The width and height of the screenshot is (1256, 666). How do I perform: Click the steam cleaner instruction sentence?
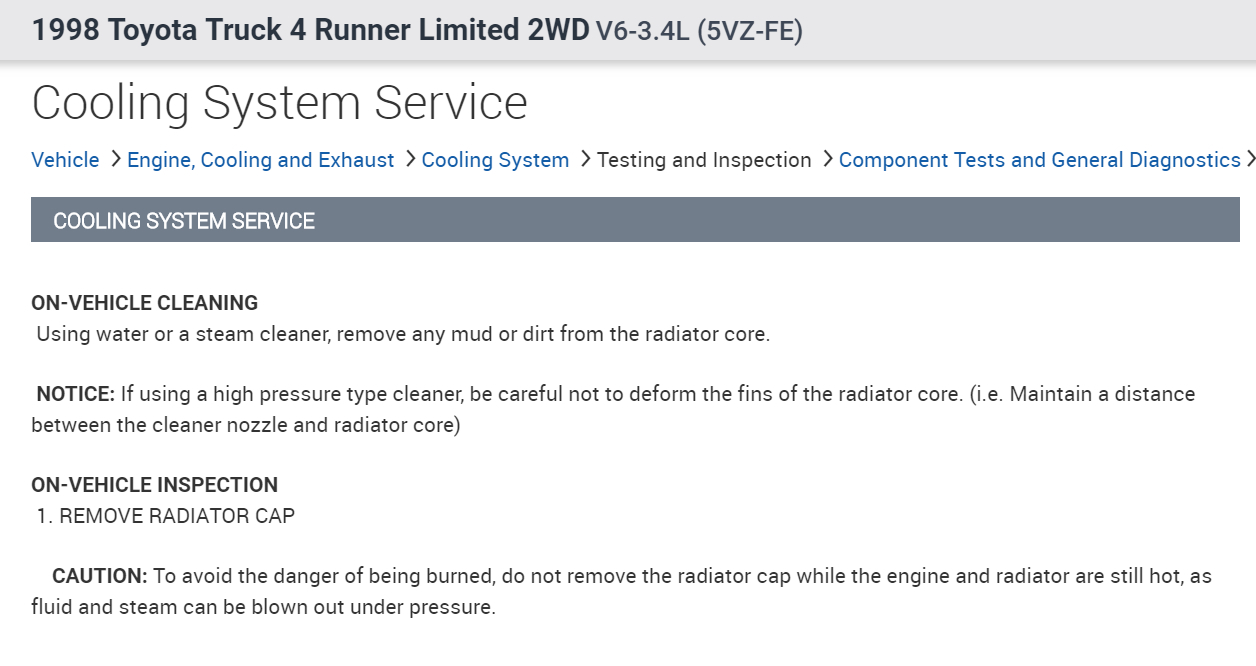pos(403,334)
